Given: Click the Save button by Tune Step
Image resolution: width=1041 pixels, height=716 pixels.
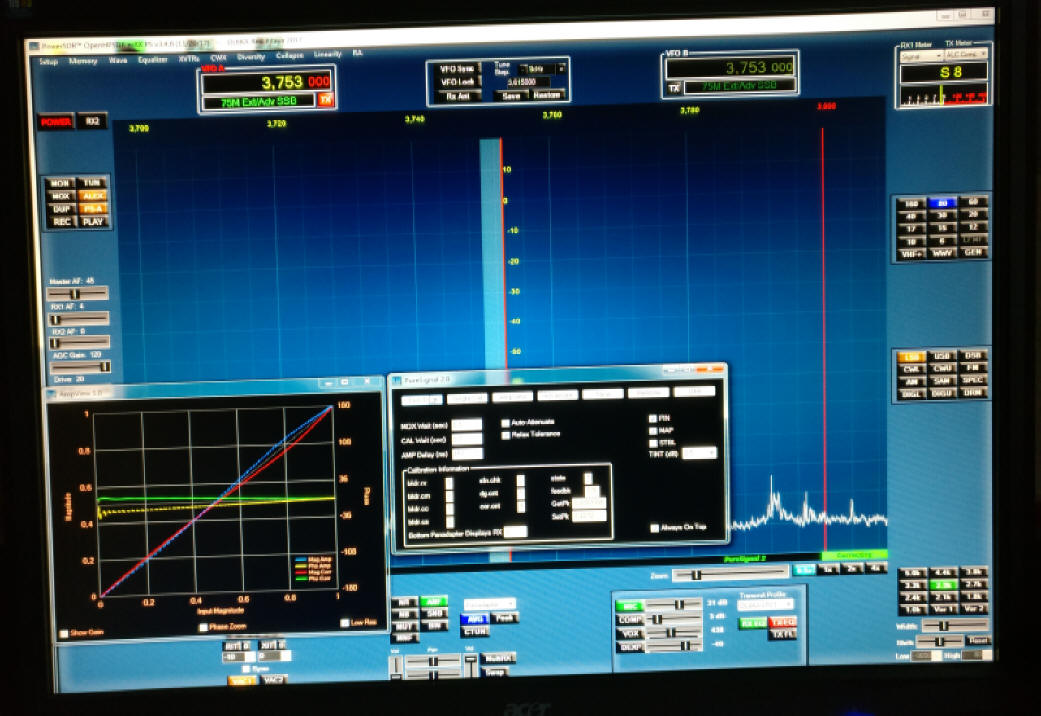Looking at the screenshot, I should [511, 96].
